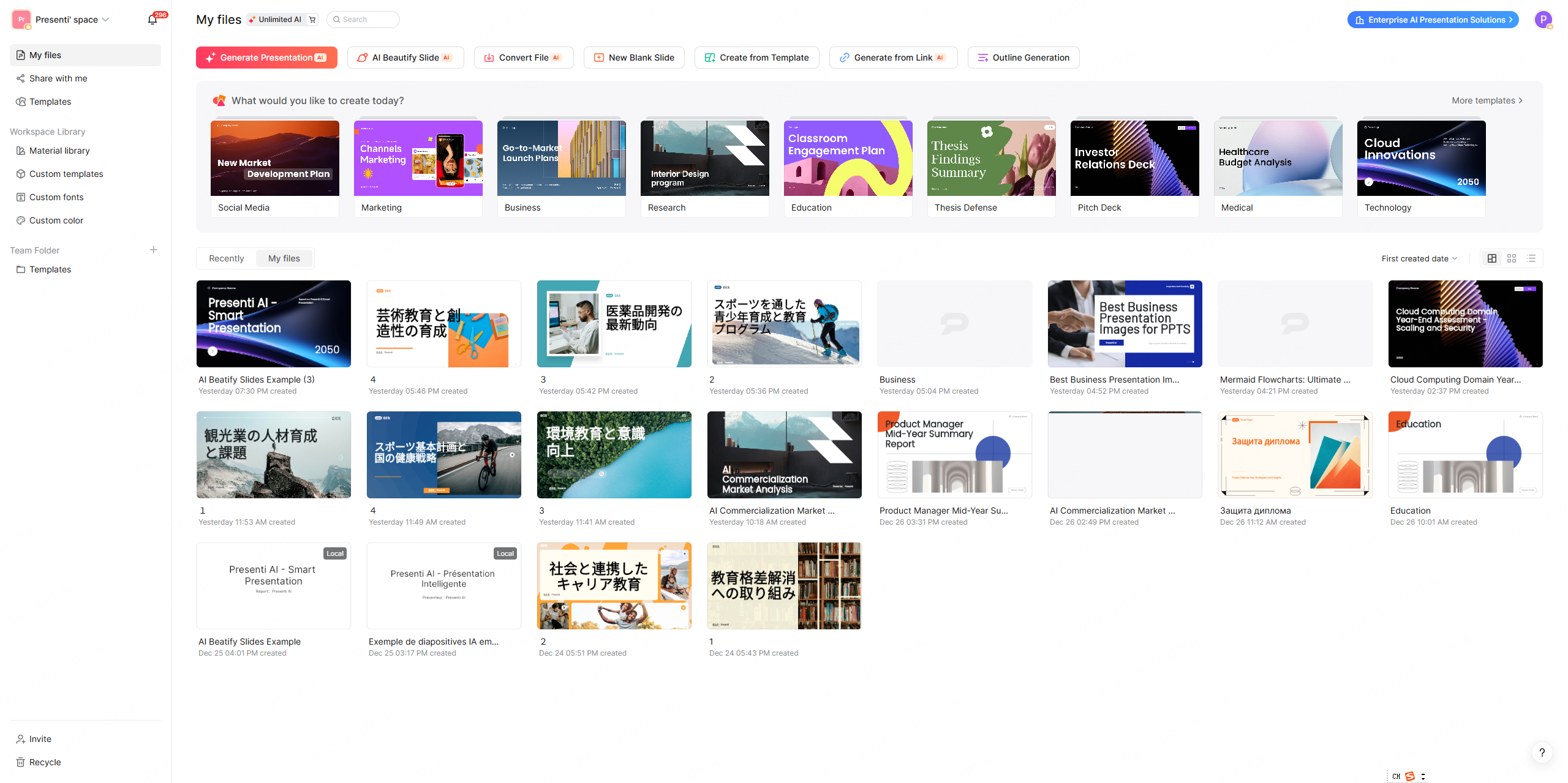Switch to the Recently tab
Image resolution: width=1568 pixels, height=783 pixels.
pyautogui.click(x=226, y=258)
